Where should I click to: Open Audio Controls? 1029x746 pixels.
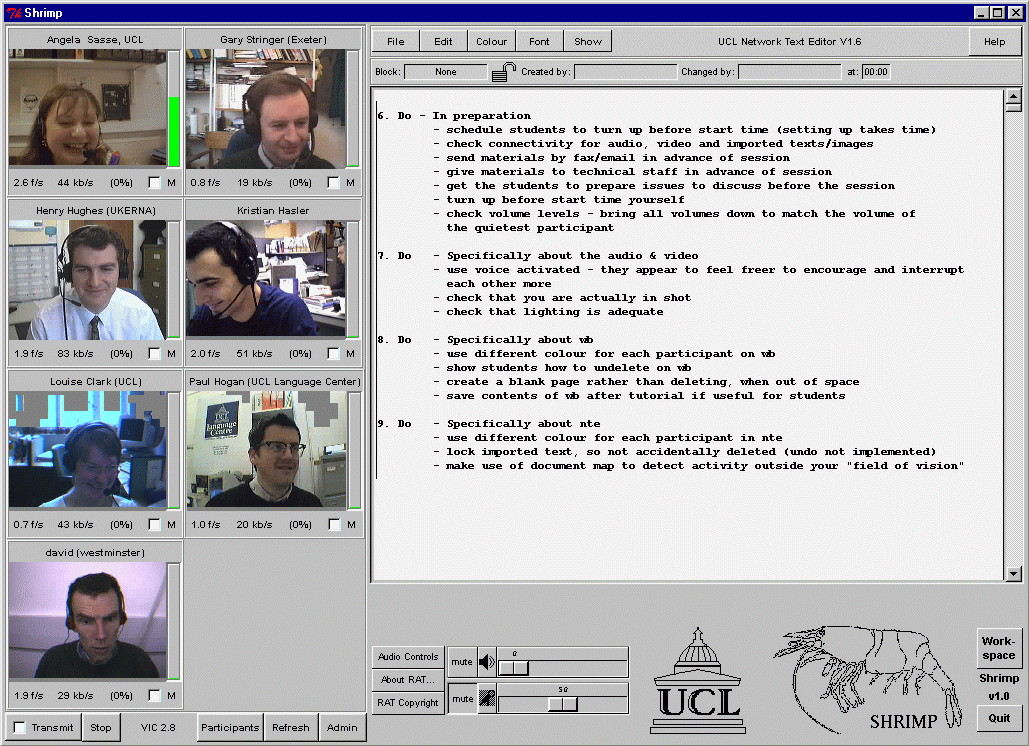408,657
